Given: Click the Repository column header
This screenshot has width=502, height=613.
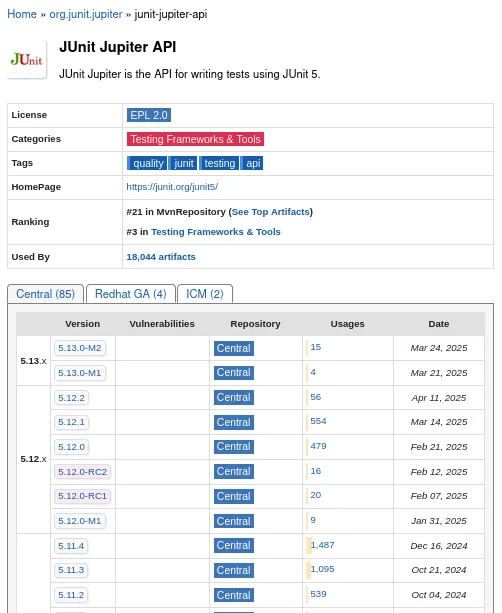Looking at the screenshot, I should click(255, 324).
